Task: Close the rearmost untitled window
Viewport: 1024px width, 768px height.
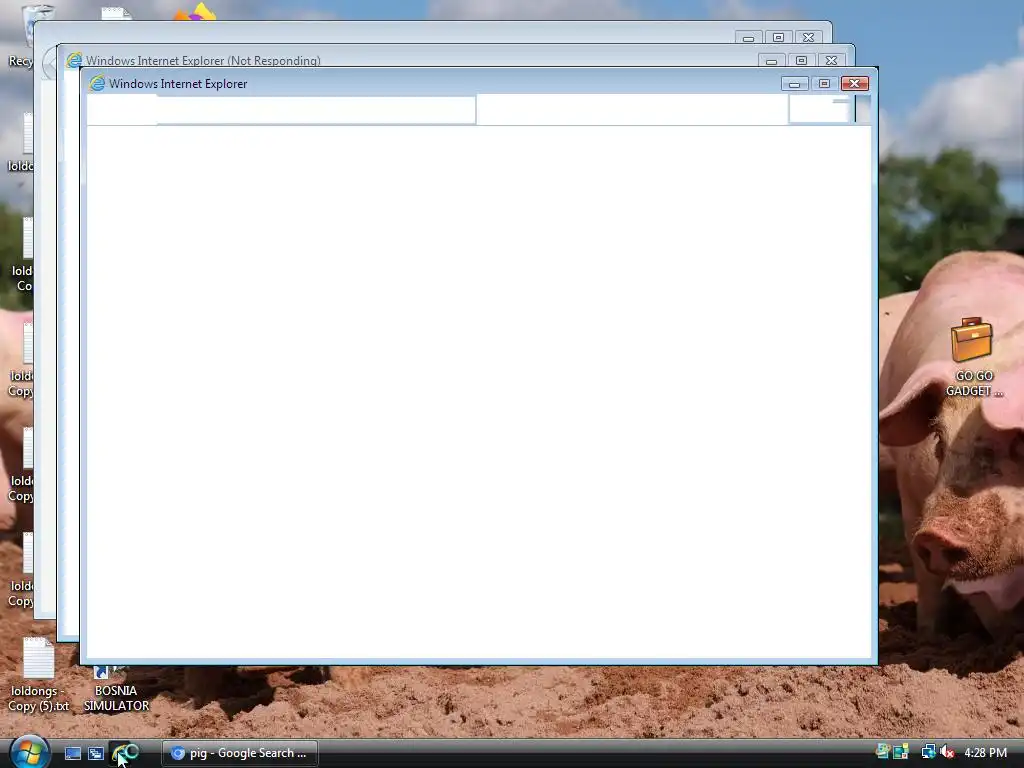Action: 808,37
